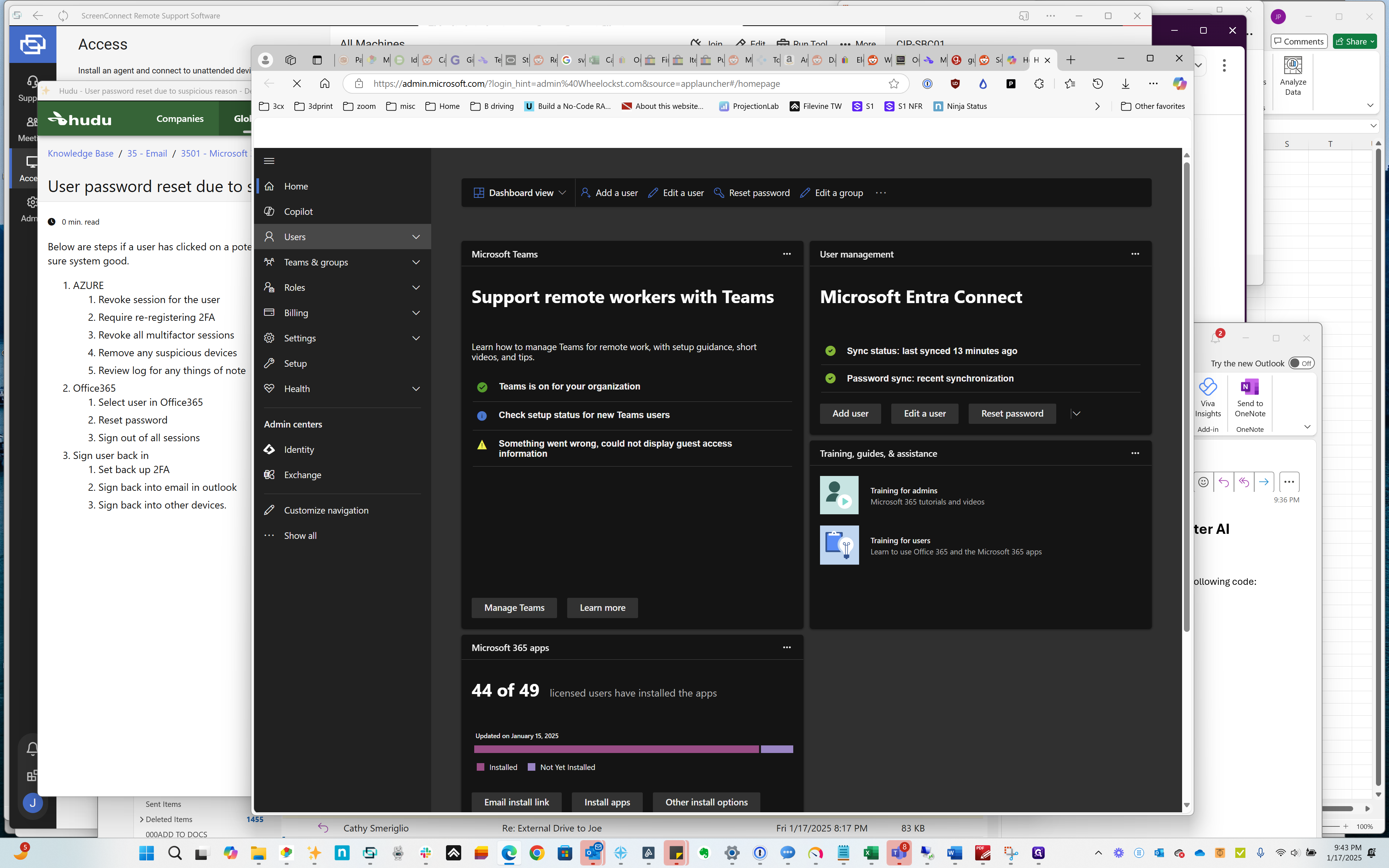Expand the Roles navigation section

click(416, 288)
